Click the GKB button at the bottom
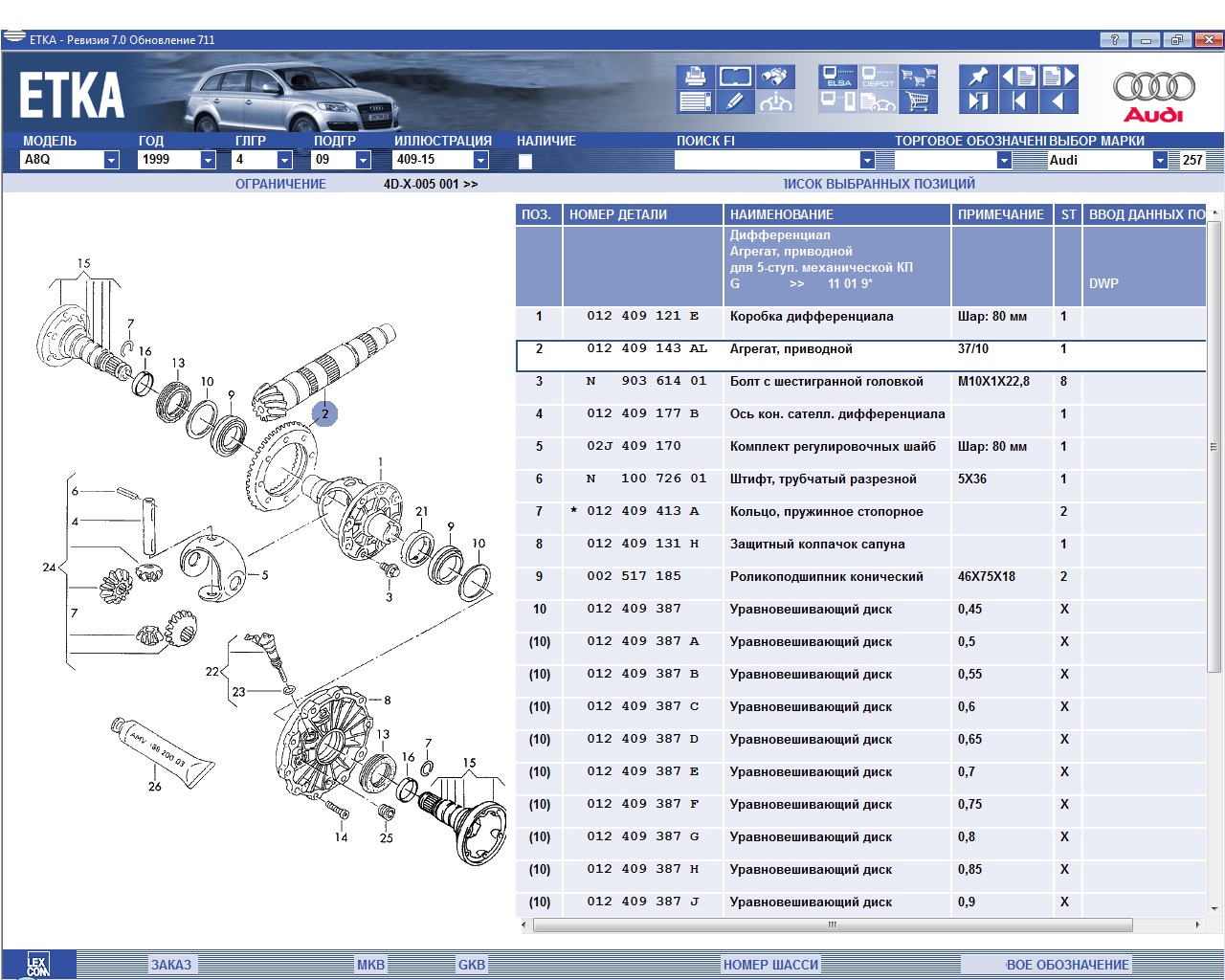The image size is (1225, 980). (x=471, y=965)
